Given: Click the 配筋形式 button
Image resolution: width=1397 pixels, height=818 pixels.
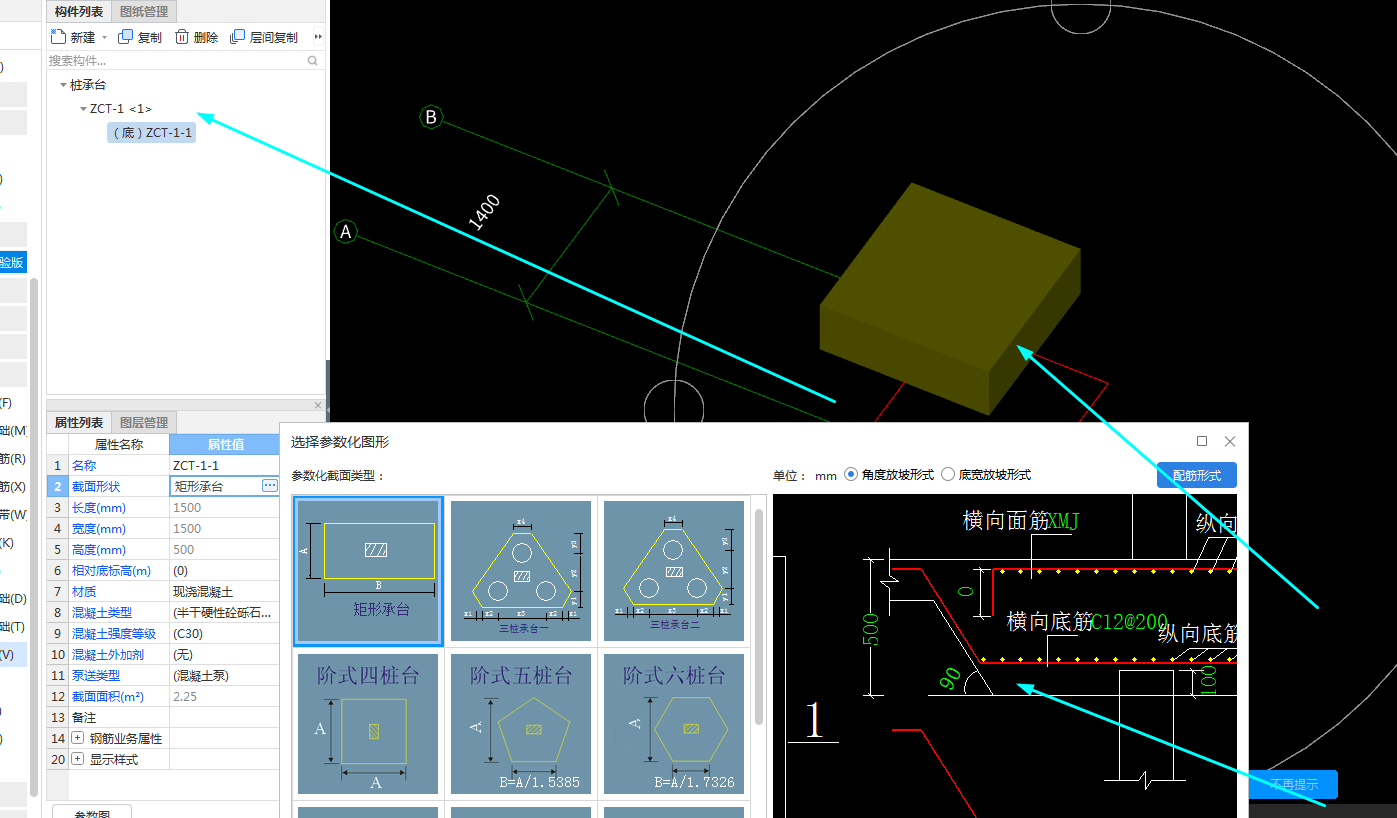Looking at the screenshot, I should click(1196, 475).
